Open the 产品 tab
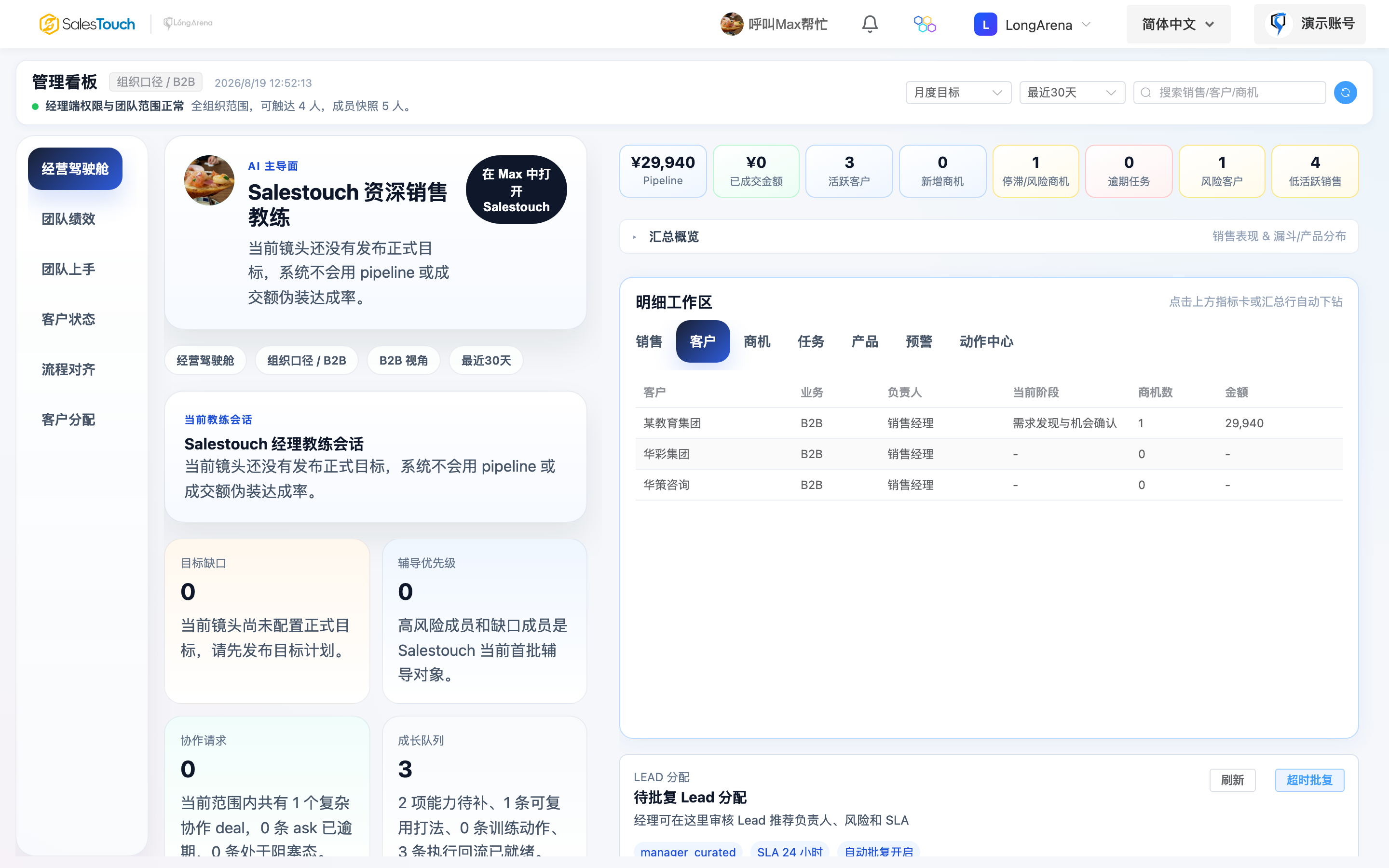This screenshot has width=1389, height=868. click(x=864, y=341)
